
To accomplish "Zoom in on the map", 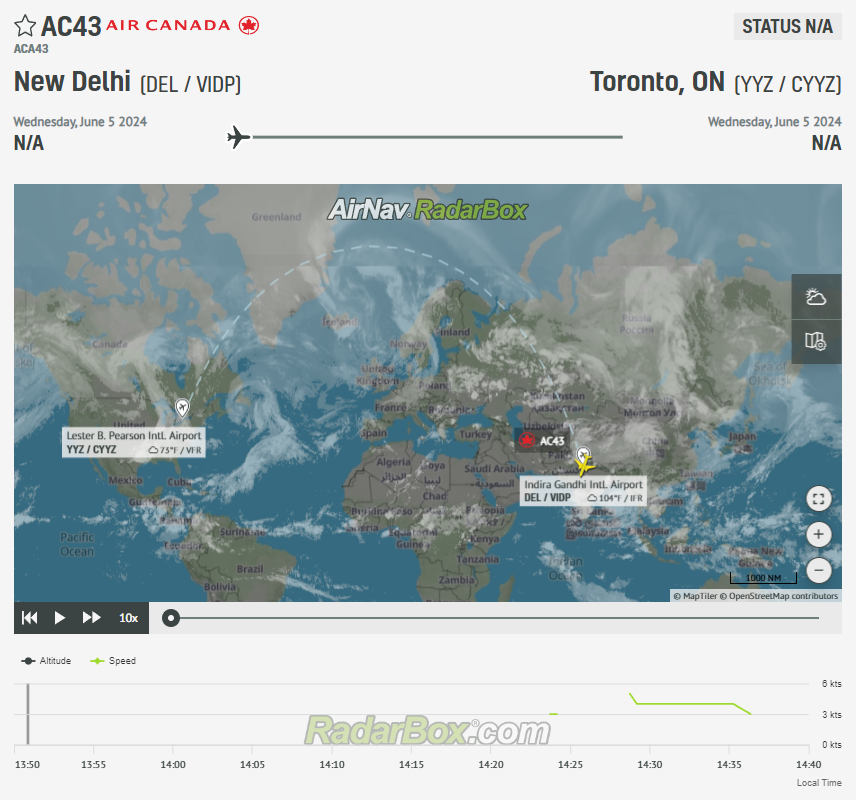I will 818,534.
